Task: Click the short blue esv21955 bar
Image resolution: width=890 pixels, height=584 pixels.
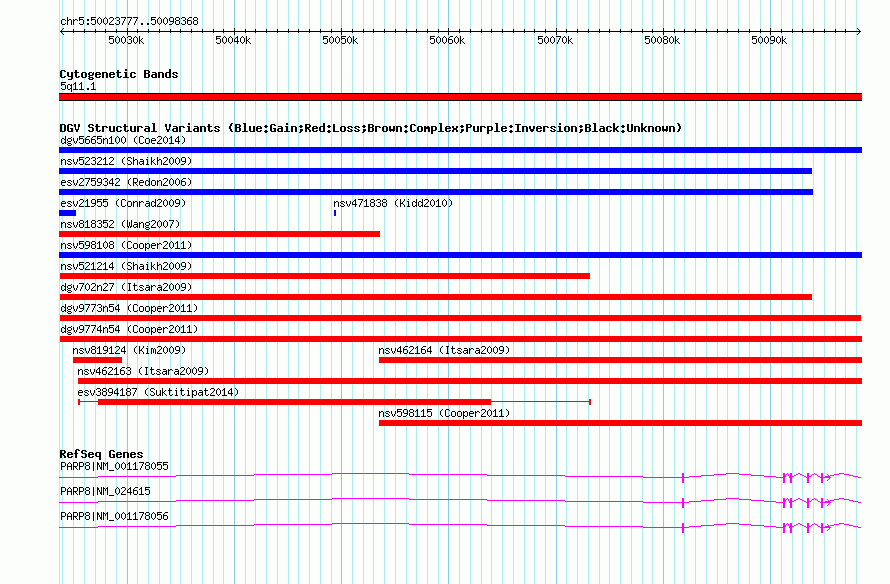Action: [x=68, y=213]
